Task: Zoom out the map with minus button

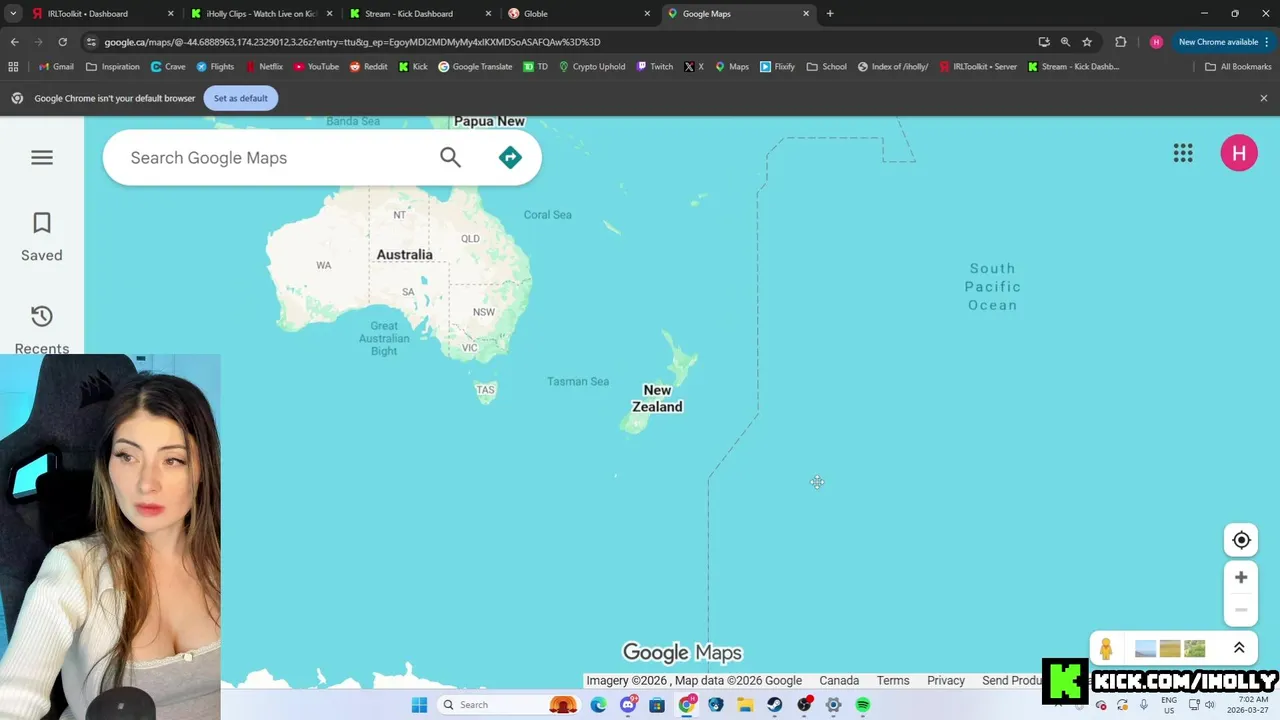Action: tap(1241, 609)
